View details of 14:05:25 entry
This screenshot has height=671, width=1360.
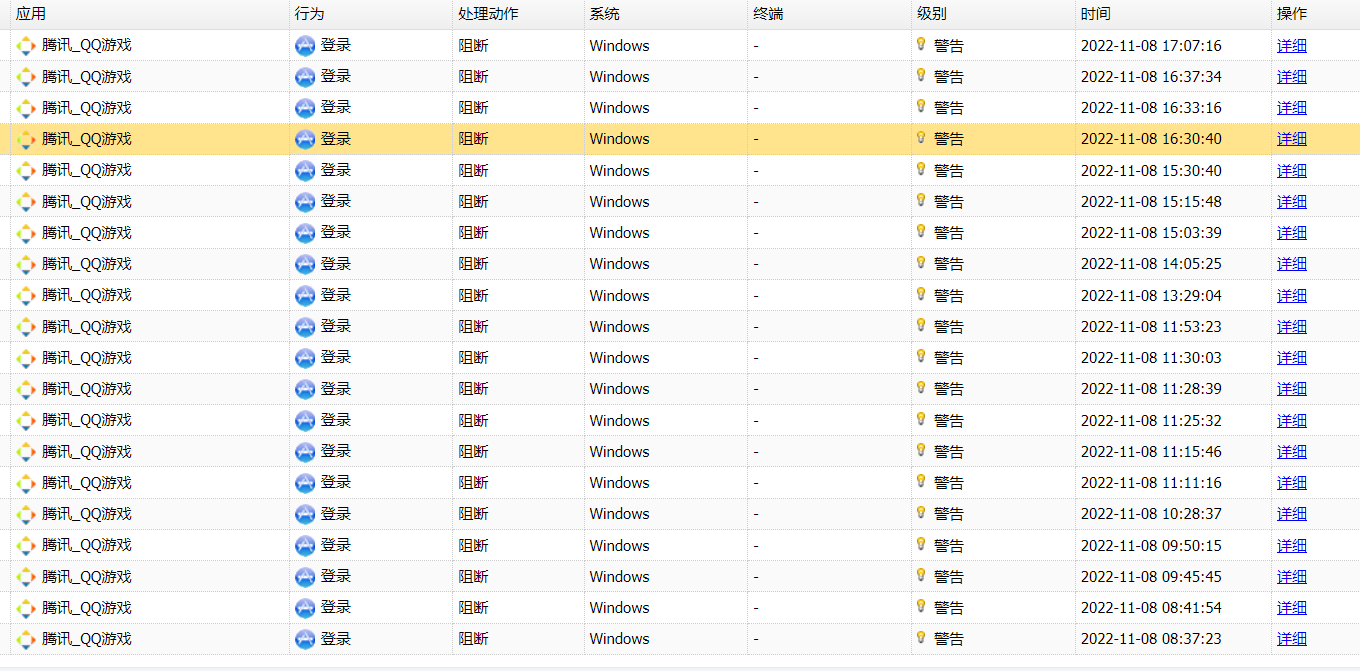[x=1292, y=264]
